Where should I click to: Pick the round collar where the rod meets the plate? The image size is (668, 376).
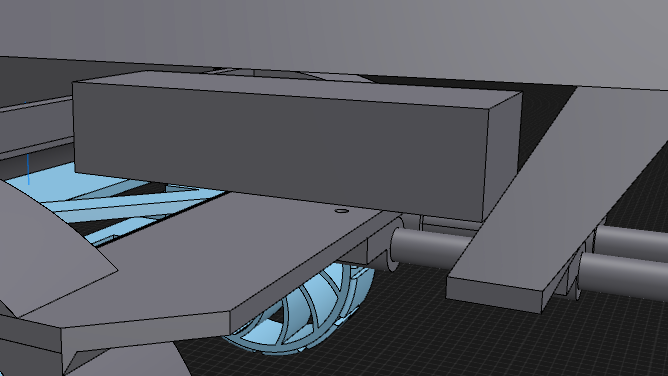[394, 244]
